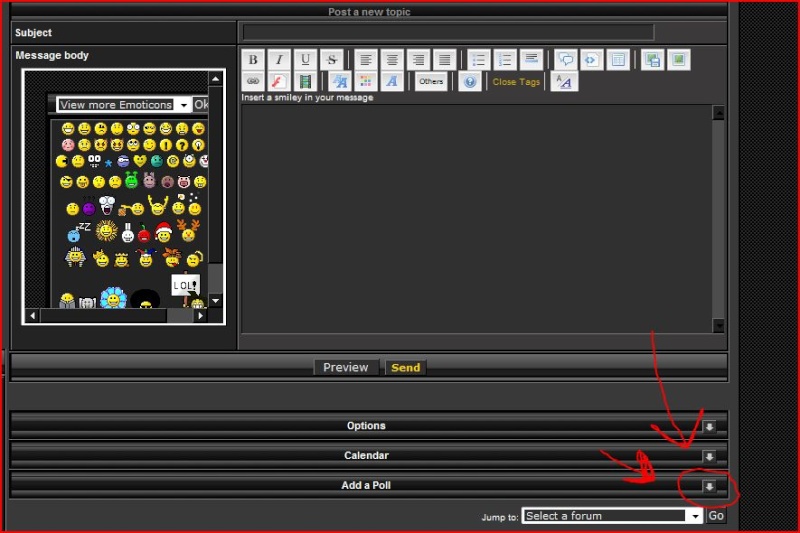Click the Others button
Screen dimensions: 800x533
[x=431, y=81]
